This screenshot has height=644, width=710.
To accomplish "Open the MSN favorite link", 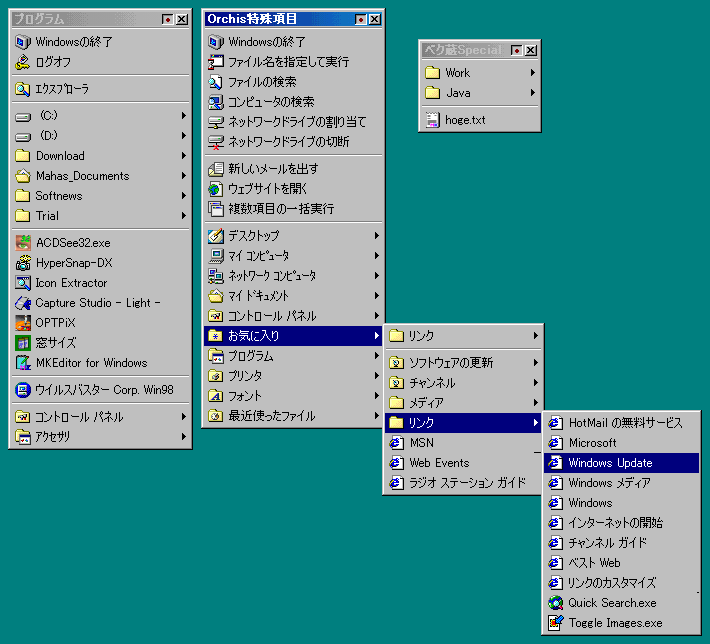I will tap(462, 442).
